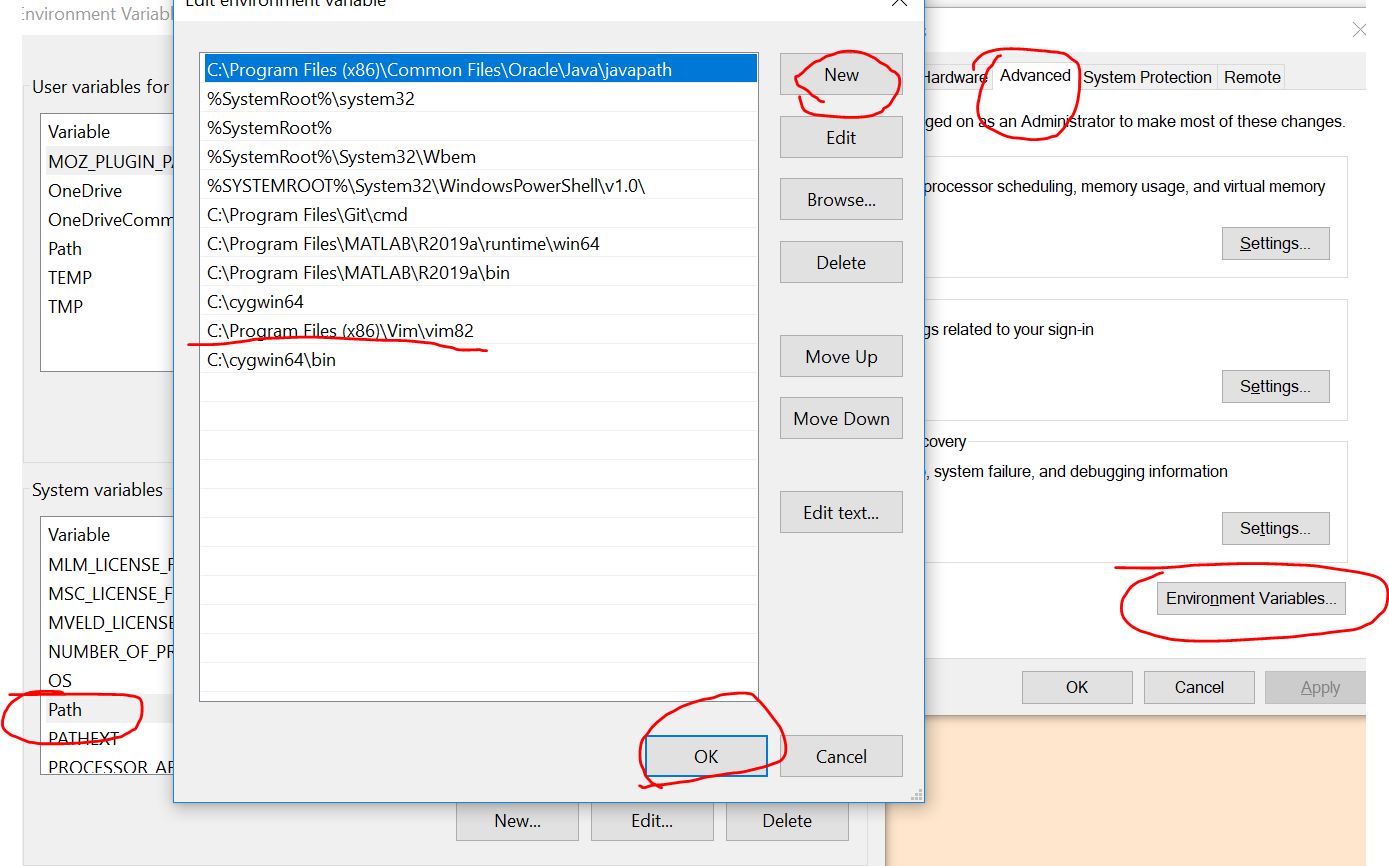The height and width of the screenshot is (866, 1389).
Task: Open the Remote tab
Action: pyautogui.click(x=1252, y=77)
